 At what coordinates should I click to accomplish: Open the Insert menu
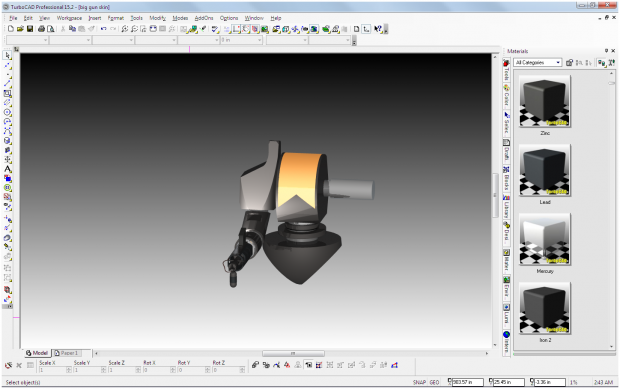click(x=95, y=18)
